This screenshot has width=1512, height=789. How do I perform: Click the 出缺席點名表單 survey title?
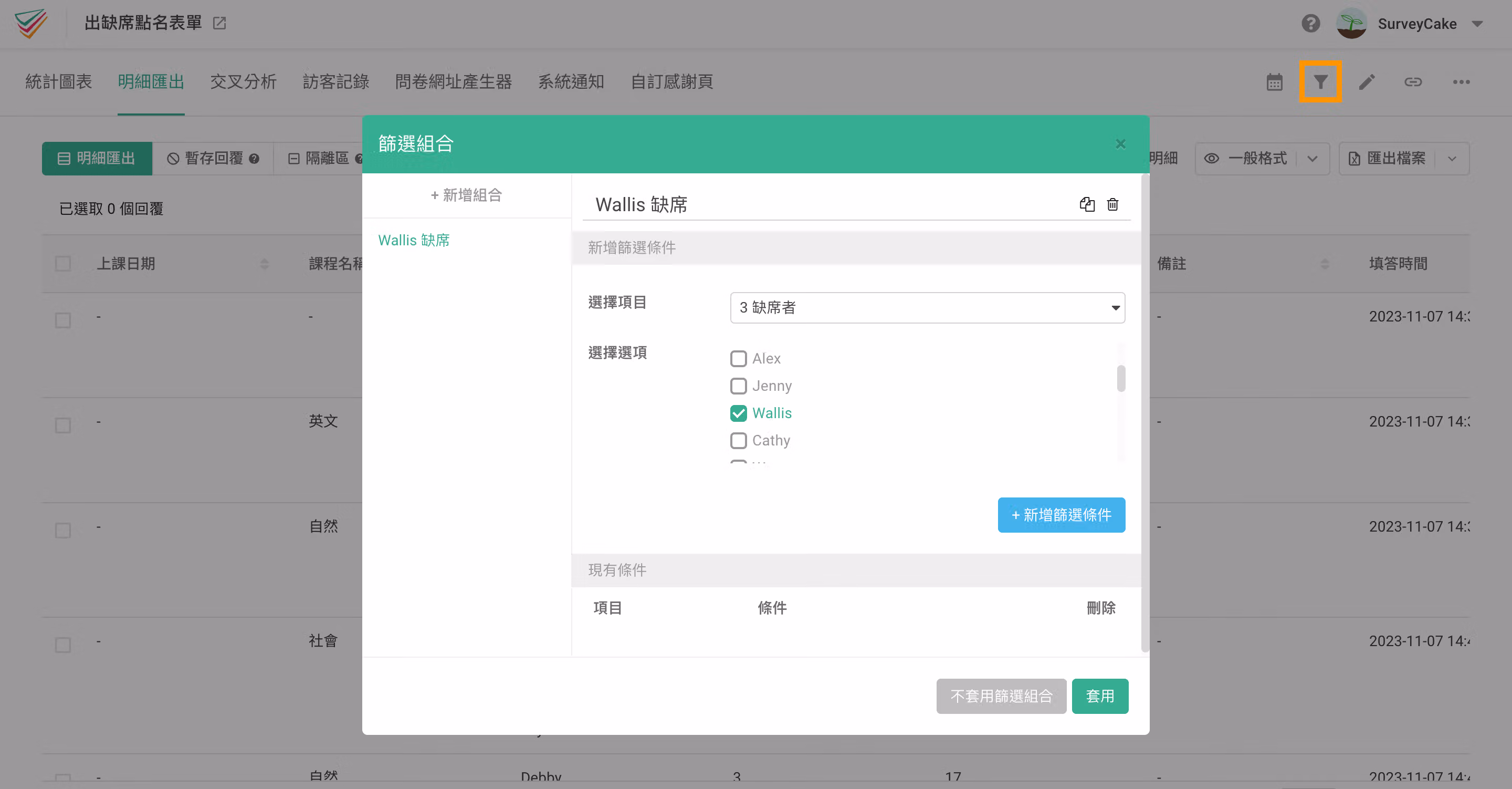coord(143,24)
